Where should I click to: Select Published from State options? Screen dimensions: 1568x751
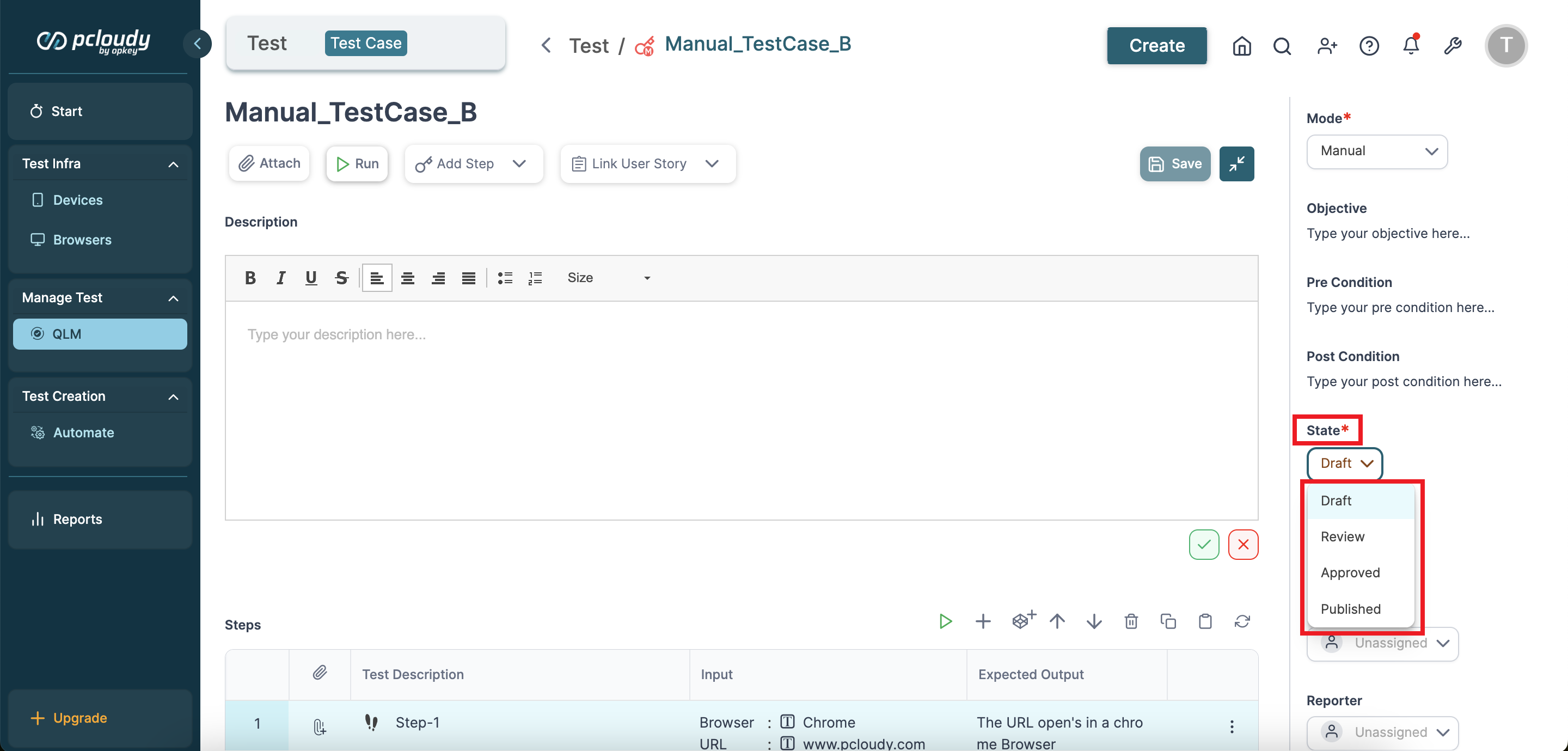coord(1361,609)
